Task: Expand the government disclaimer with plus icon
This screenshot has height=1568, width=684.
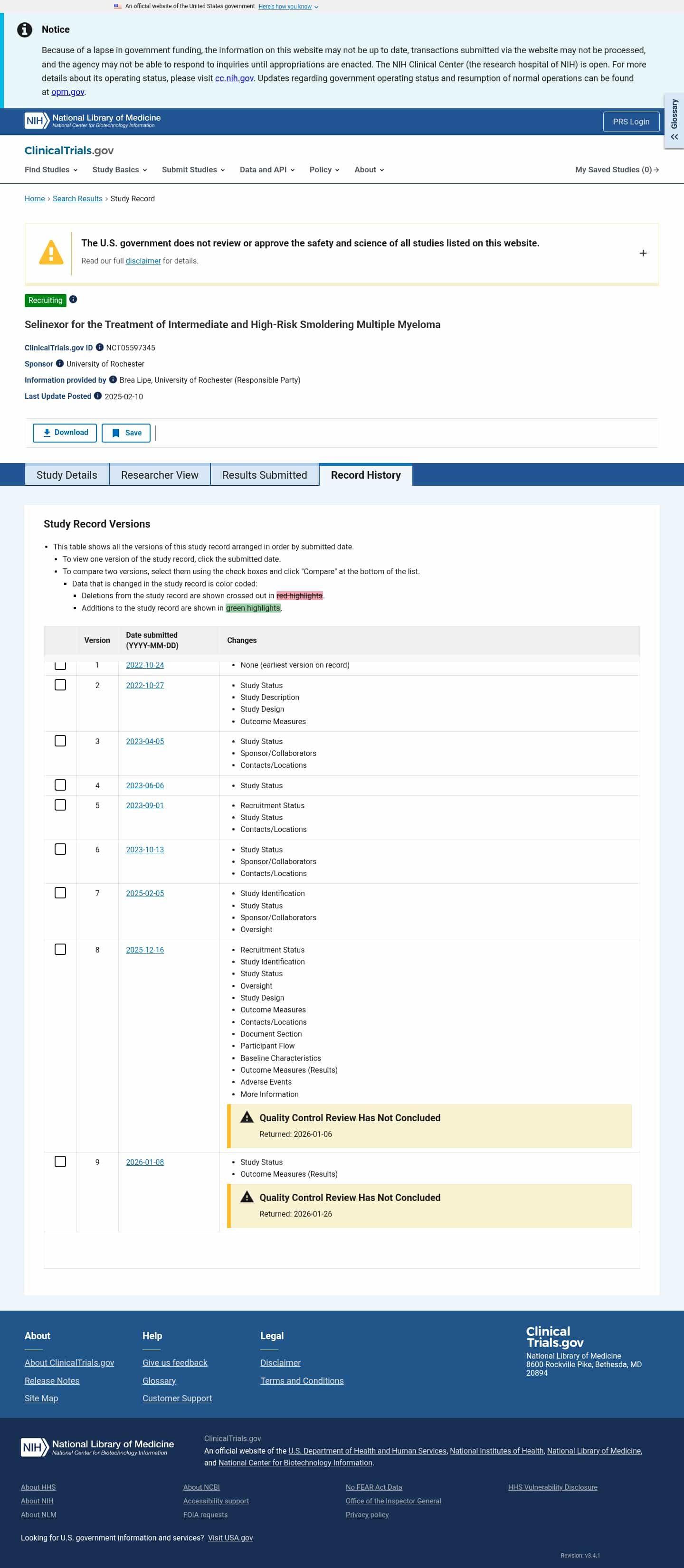Action: coord(643,253)
